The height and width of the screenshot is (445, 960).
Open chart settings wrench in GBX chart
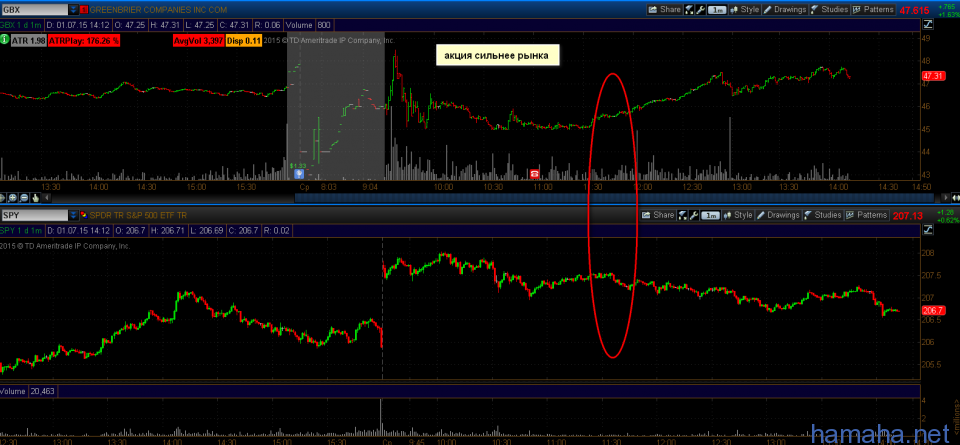coord(700,10)
